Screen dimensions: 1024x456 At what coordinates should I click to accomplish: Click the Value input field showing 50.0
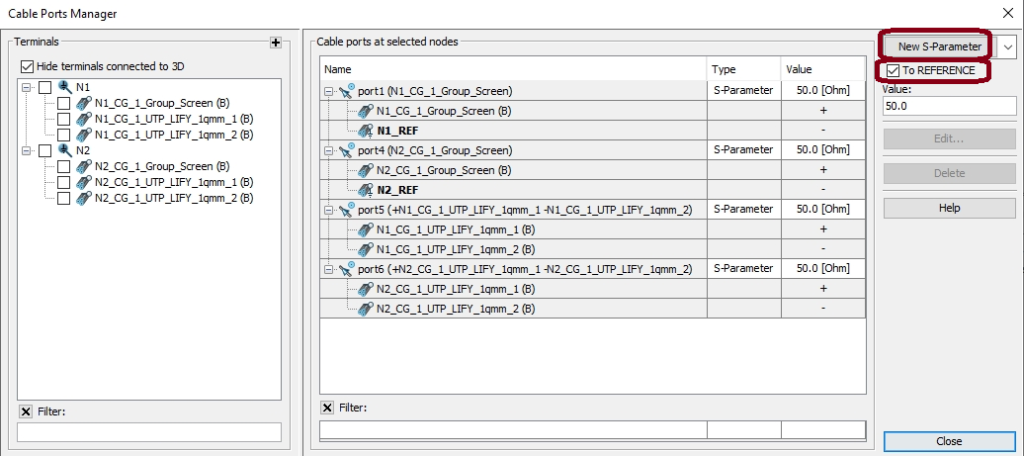tap(950, 106)
